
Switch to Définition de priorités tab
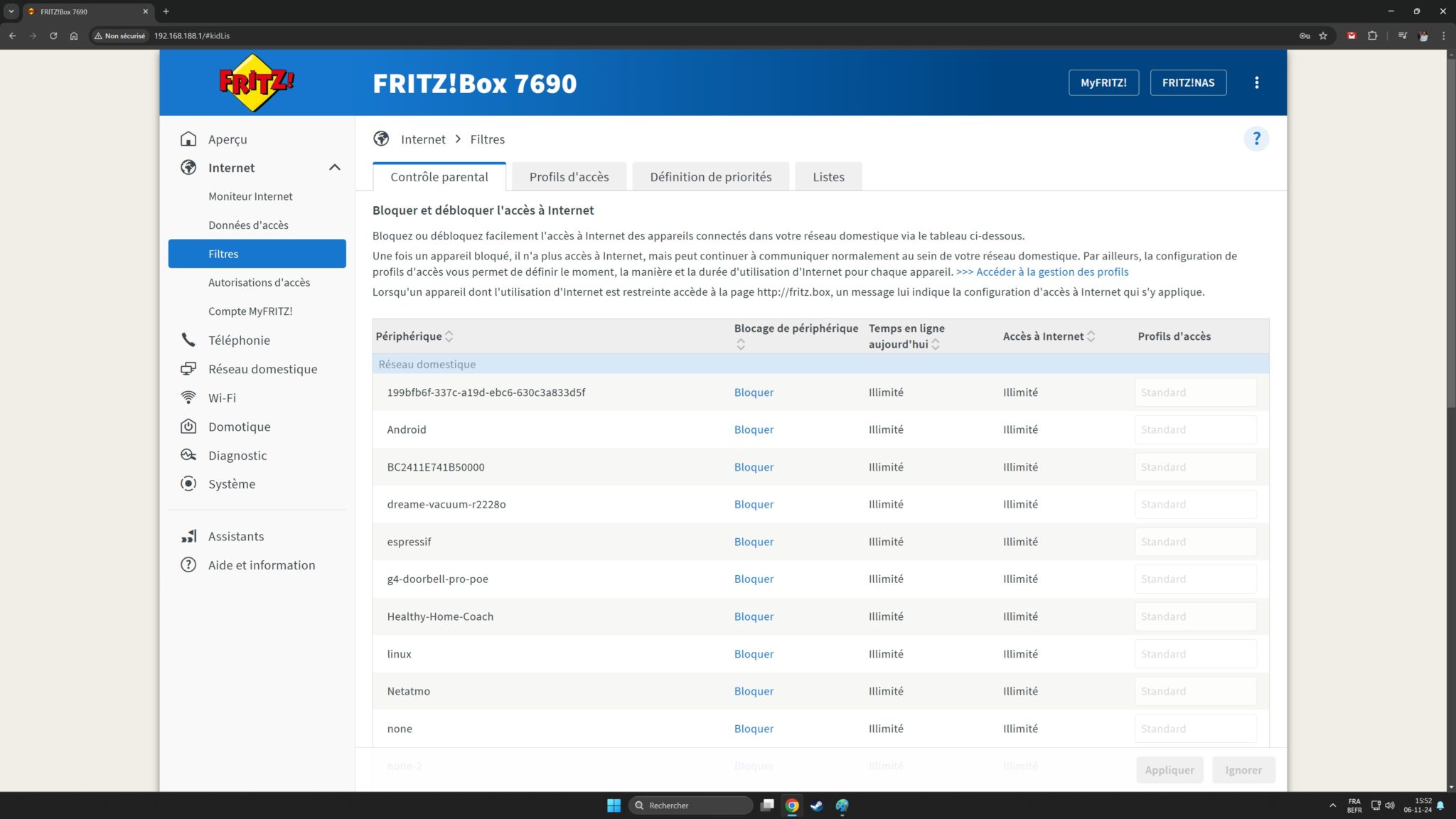(710, 176)
